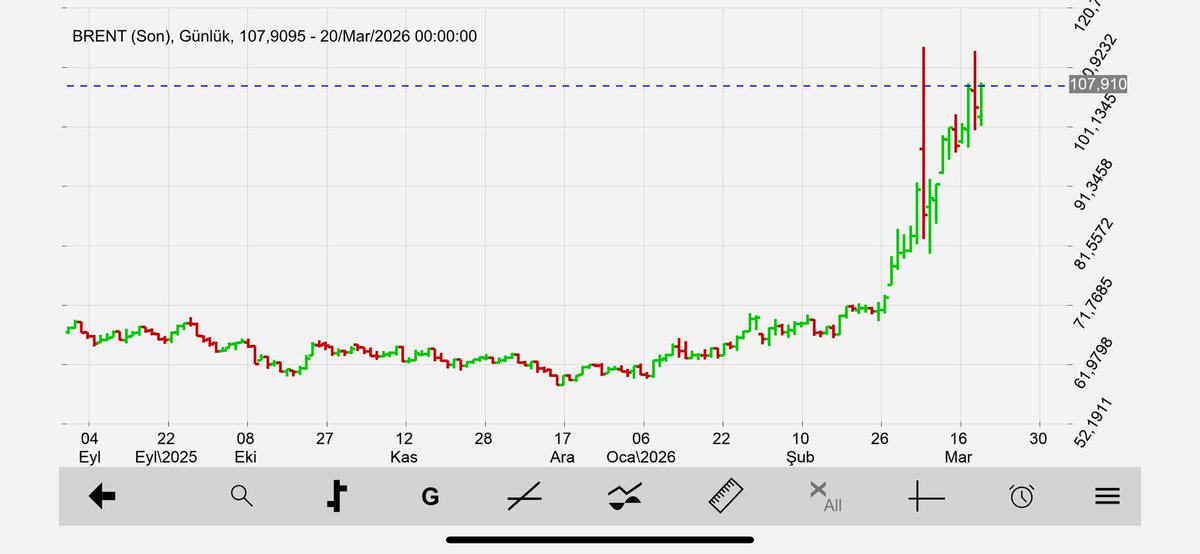This screenshot has width=1200, height=554.
Task: Tap the Eyl\2025 date label
Action: click(166, 457)
